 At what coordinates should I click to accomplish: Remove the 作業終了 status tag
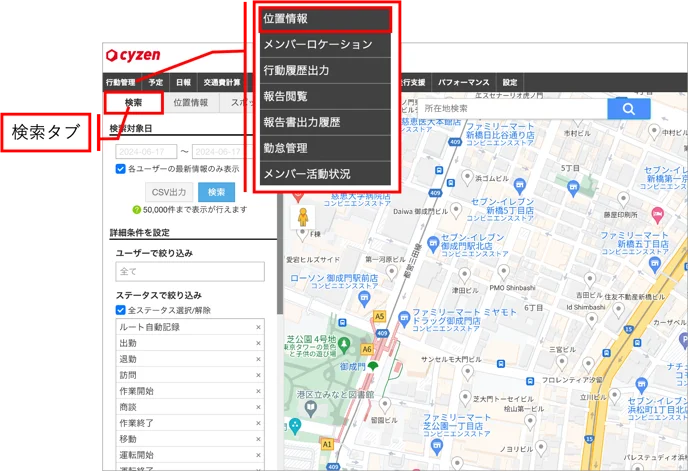pyautogui.click(x=258, y=423)
